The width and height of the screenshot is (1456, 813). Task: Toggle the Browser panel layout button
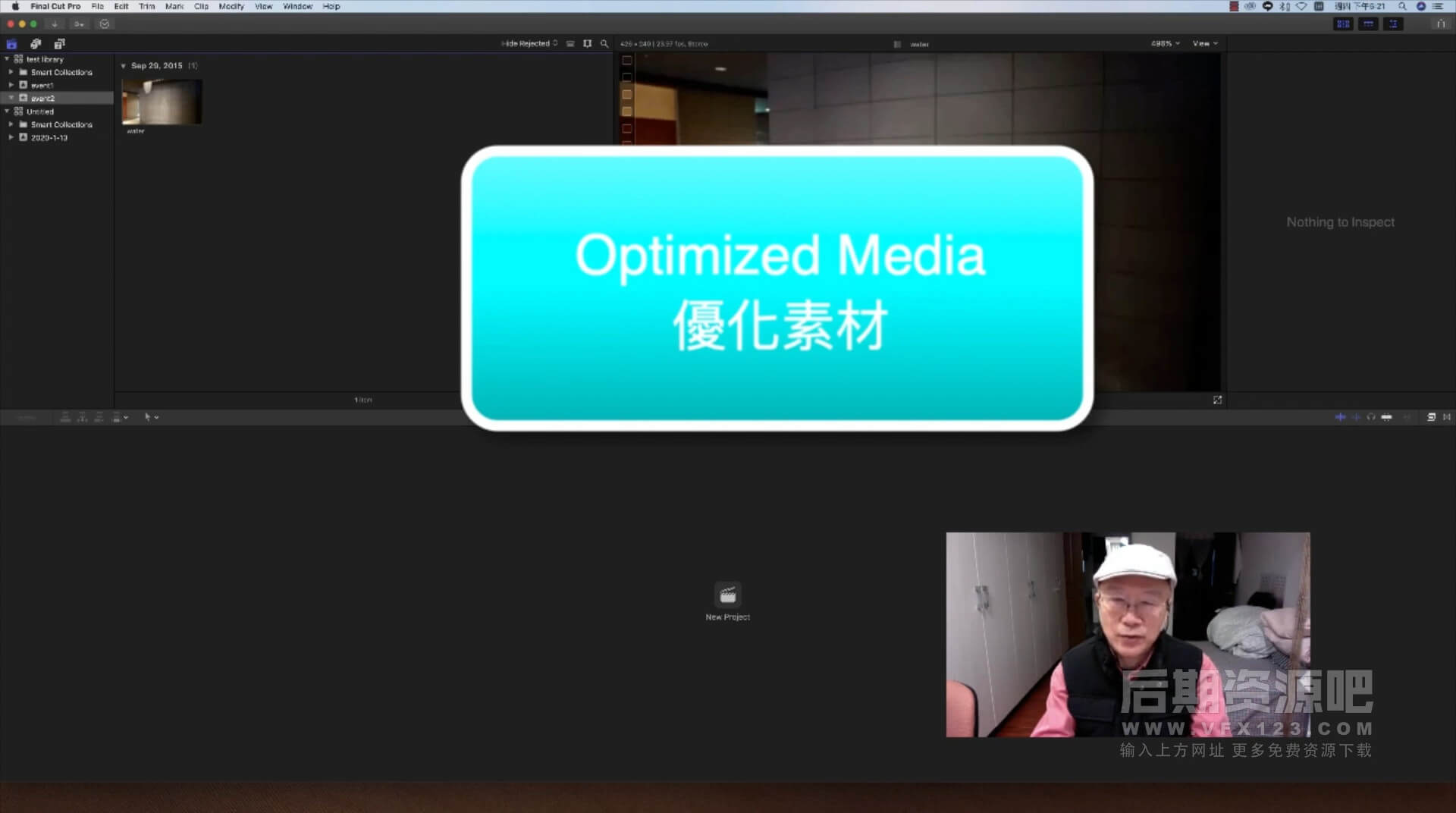pos(1343,24)
